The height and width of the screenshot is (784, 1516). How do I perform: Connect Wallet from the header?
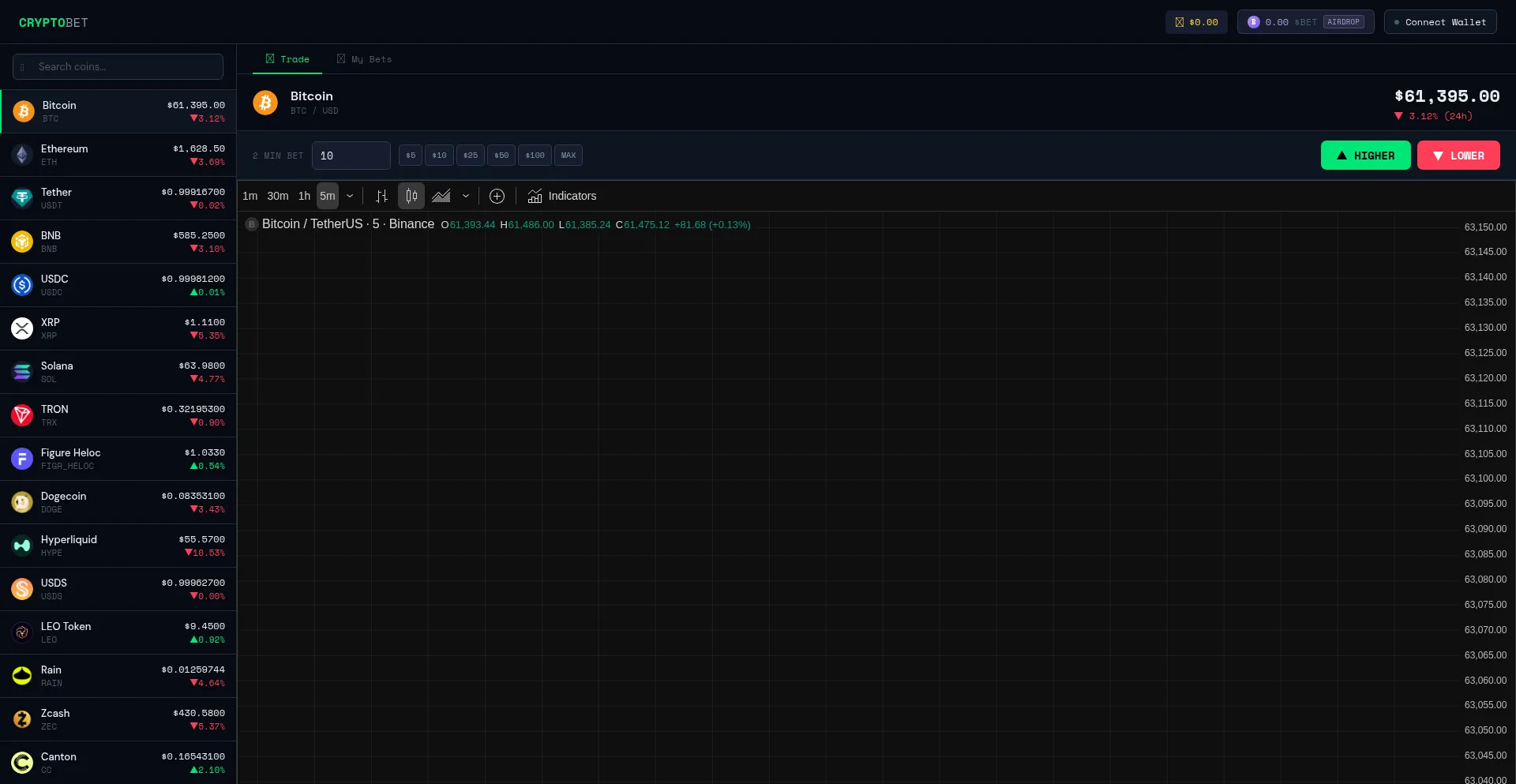point(1440,22)
